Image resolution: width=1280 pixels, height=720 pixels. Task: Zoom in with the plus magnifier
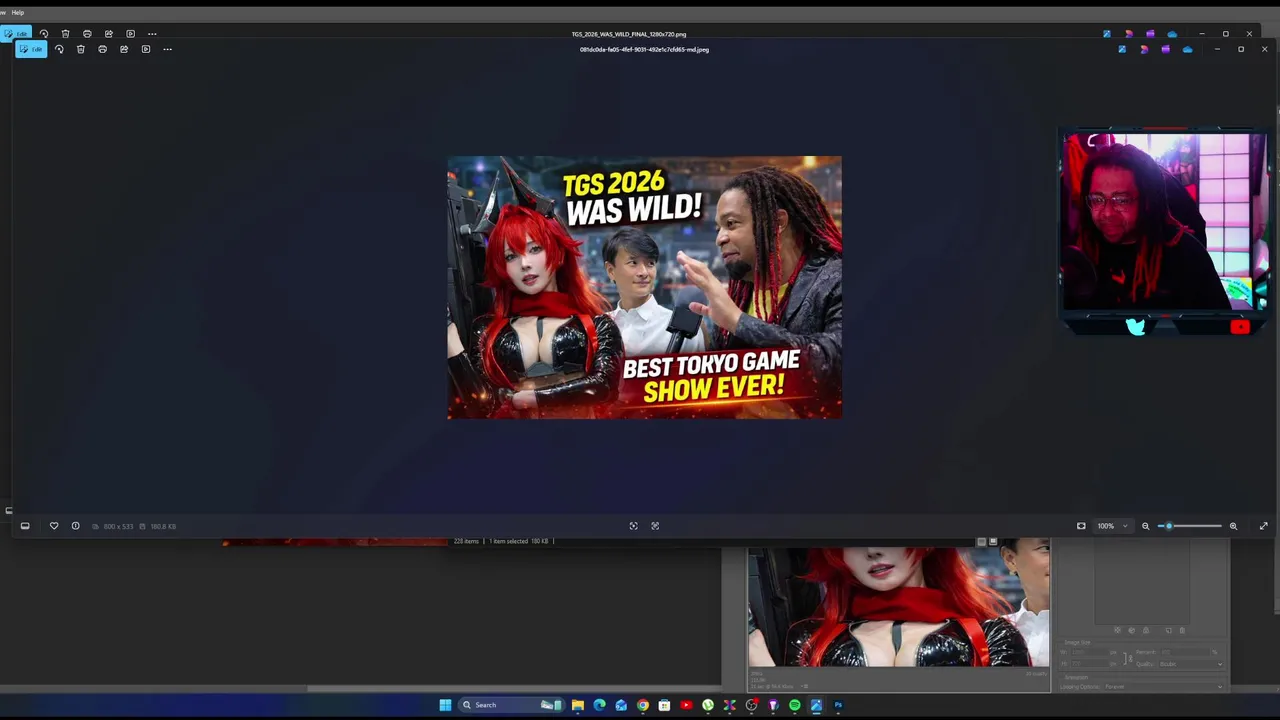[1233, 526]
